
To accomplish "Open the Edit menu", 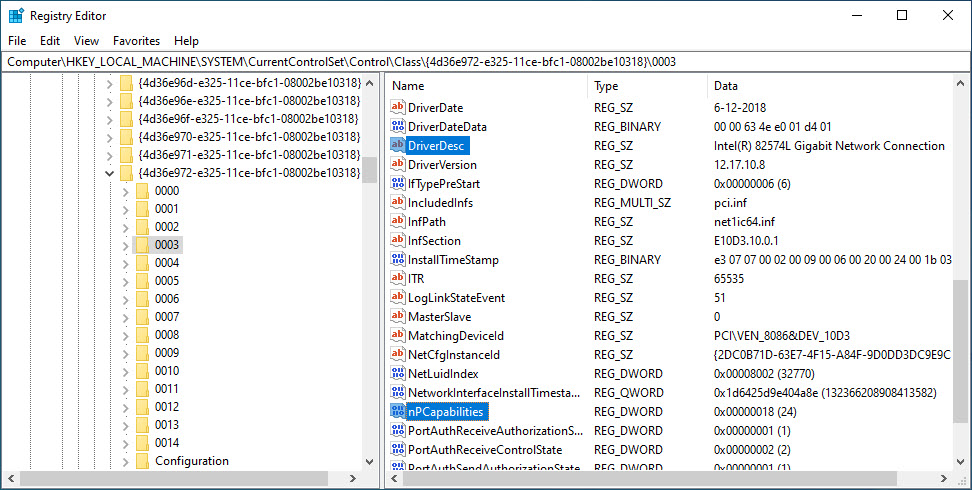I will pyautogui.click(x=50, y=41).
